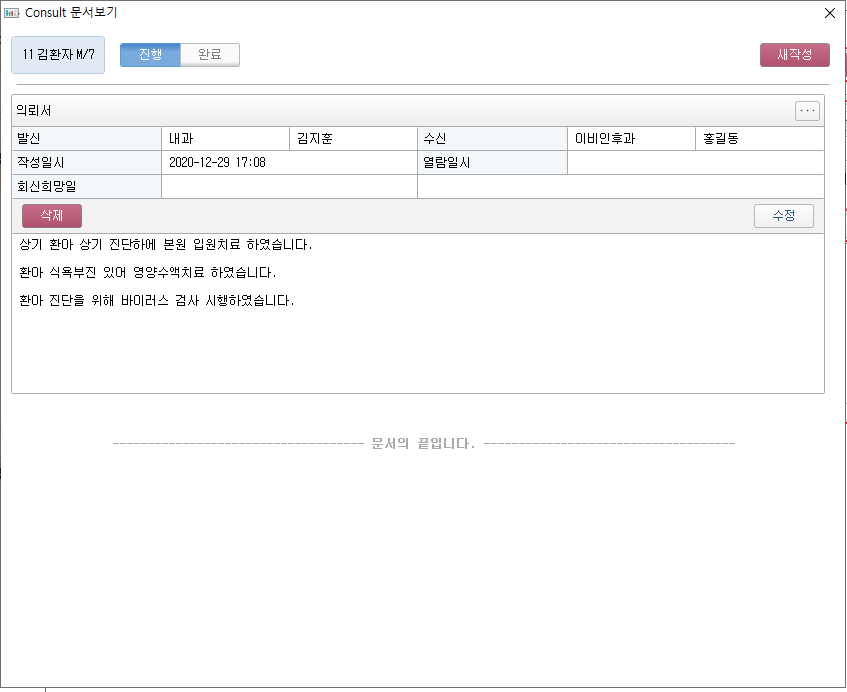Click the first line of the referral text
This screenshot has height=692, width=847.
[166, 245]
